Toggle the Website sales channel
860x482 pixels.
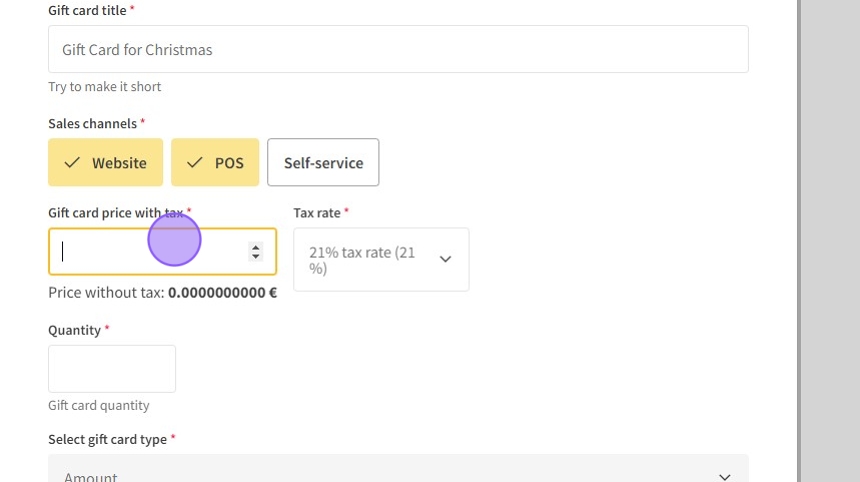click(x=105, y=163)
